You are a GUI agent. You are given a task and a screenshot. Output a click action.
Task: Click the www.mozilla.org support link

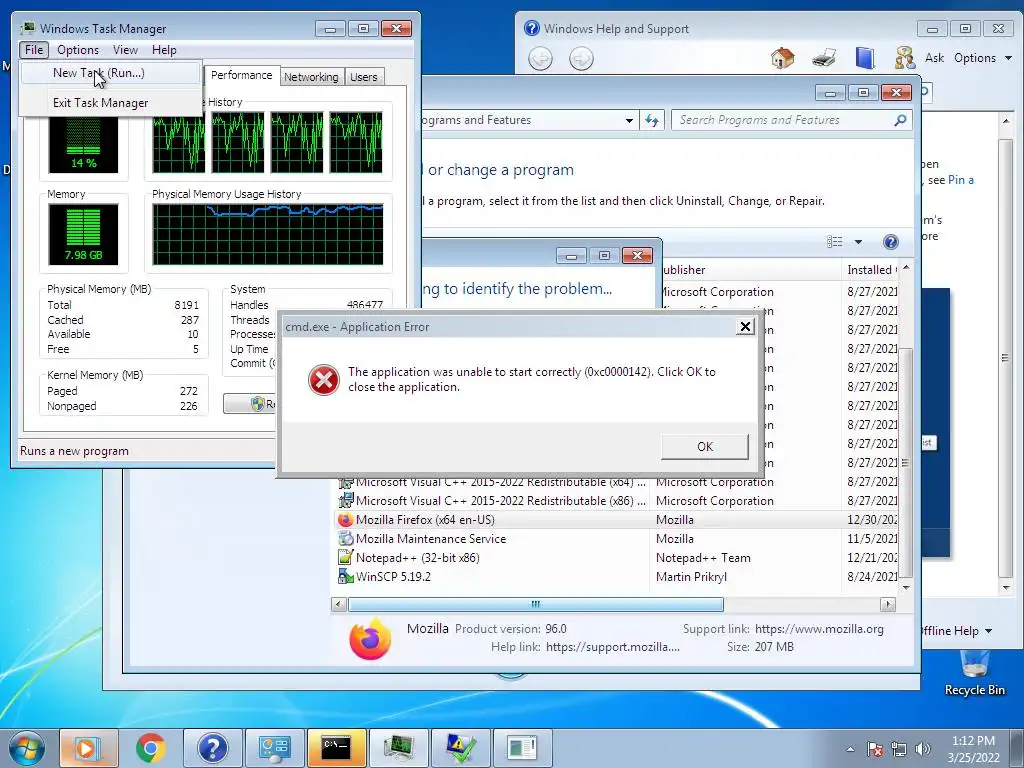point(819,629)
